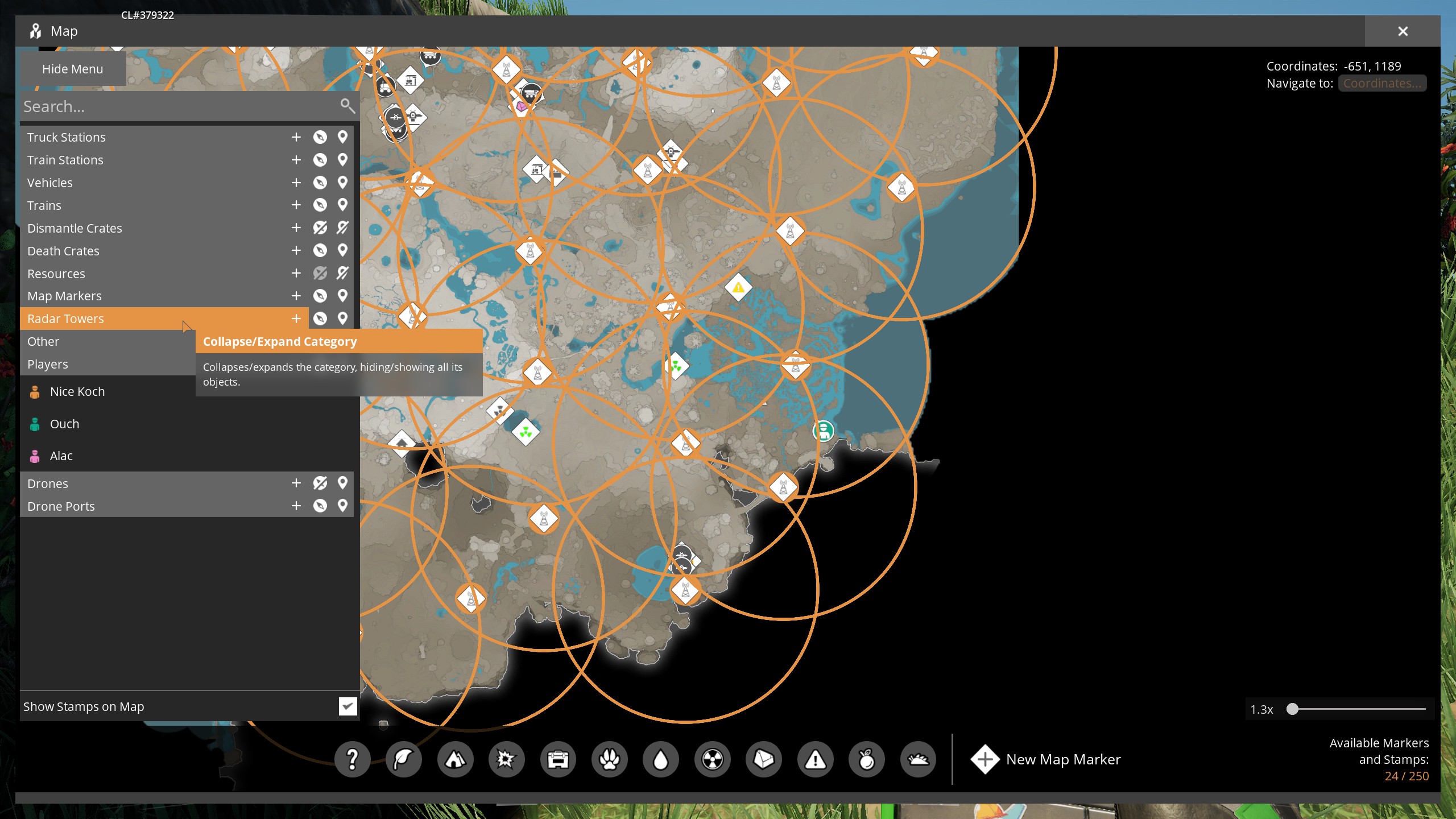Select player Nice Koch in list
1456x819 pixels.
tap(77, 392)
